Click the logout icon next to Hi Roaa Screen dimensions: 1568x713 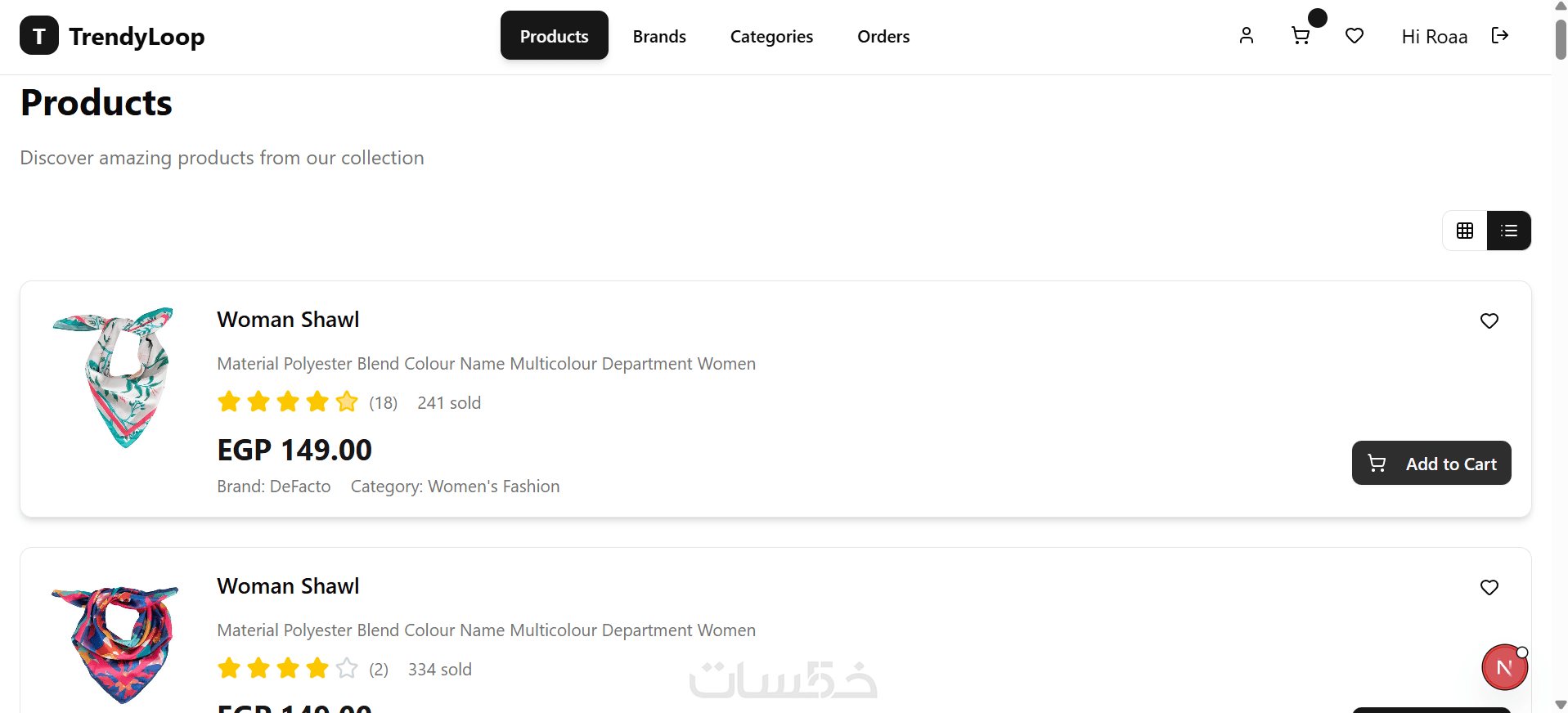[x=1500, y=35]
